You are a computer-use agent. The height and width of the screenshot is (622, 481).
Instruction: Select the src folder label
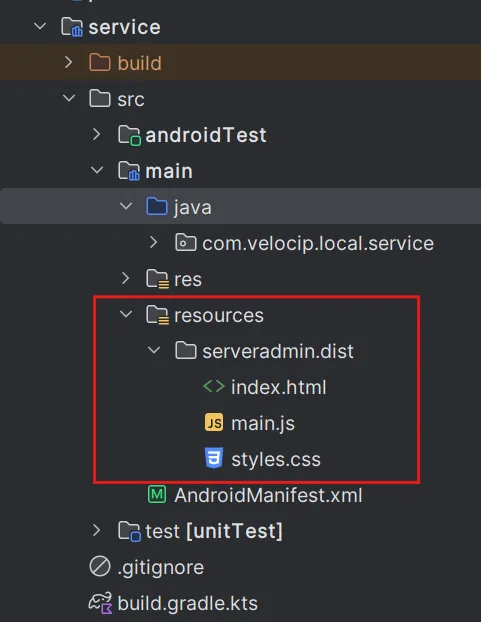[x=131, y=99]
